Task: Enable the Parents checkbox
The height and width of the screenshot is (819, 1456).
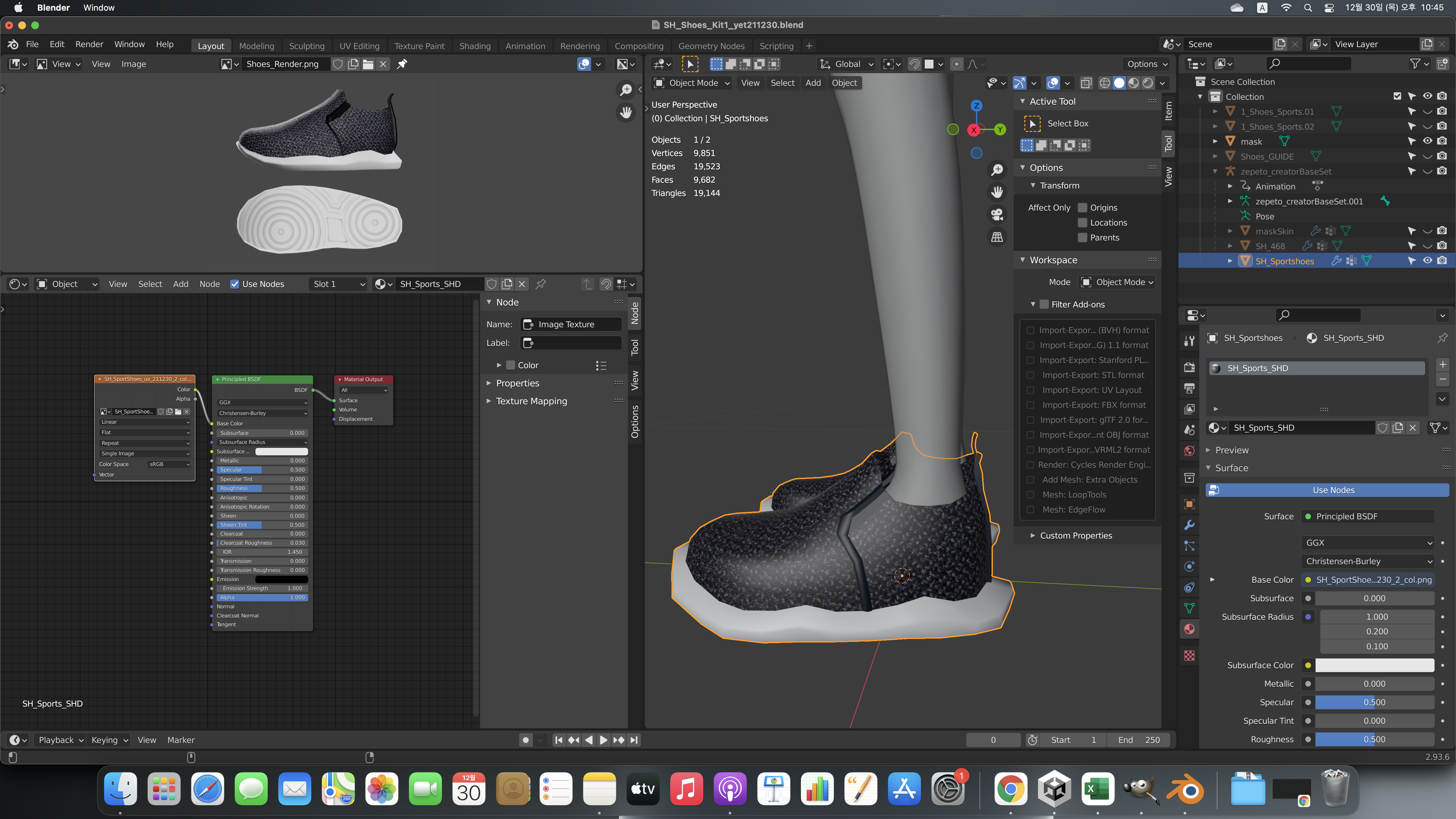Action: [x=1082, y=237]
